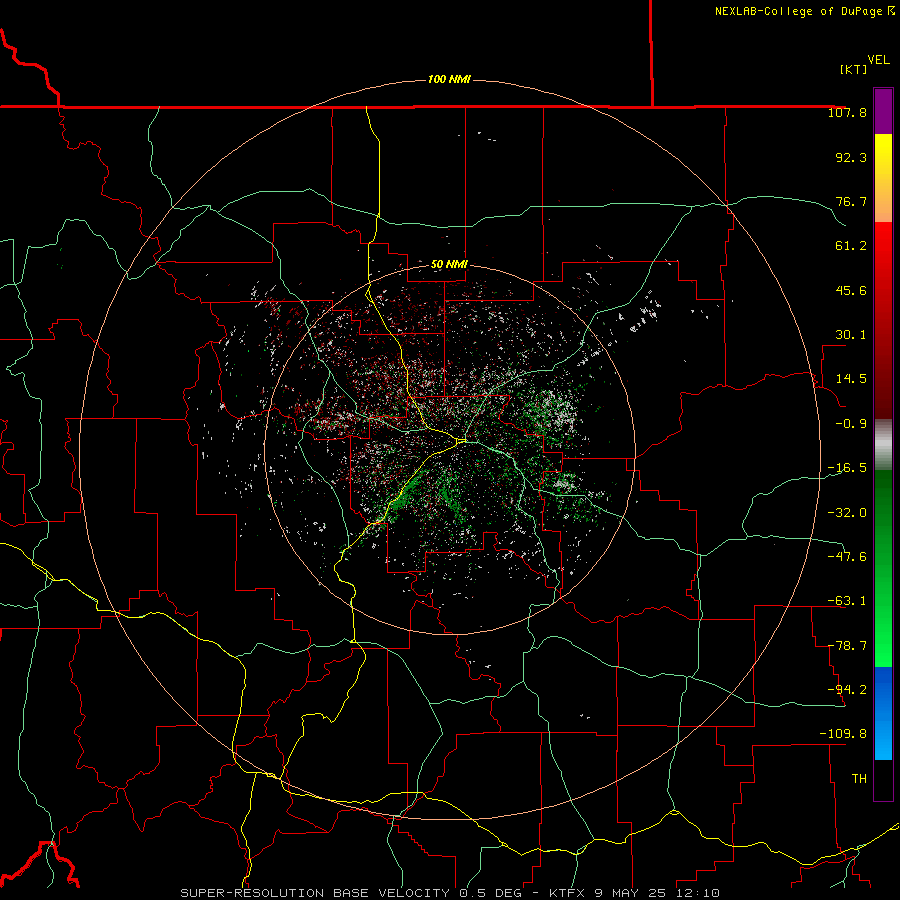Image resolution: width=900 pixels, height=900 pixels.
Task: Click the 92.3 velocity scale value
Action: [851, 157]
